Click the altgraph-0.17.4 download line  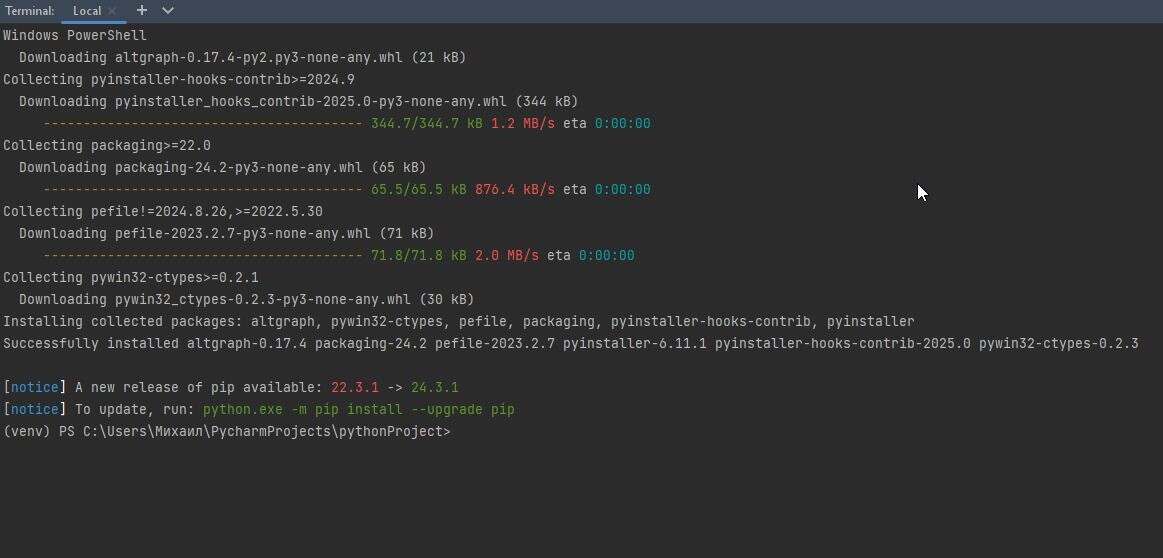[x=243, y=57]
